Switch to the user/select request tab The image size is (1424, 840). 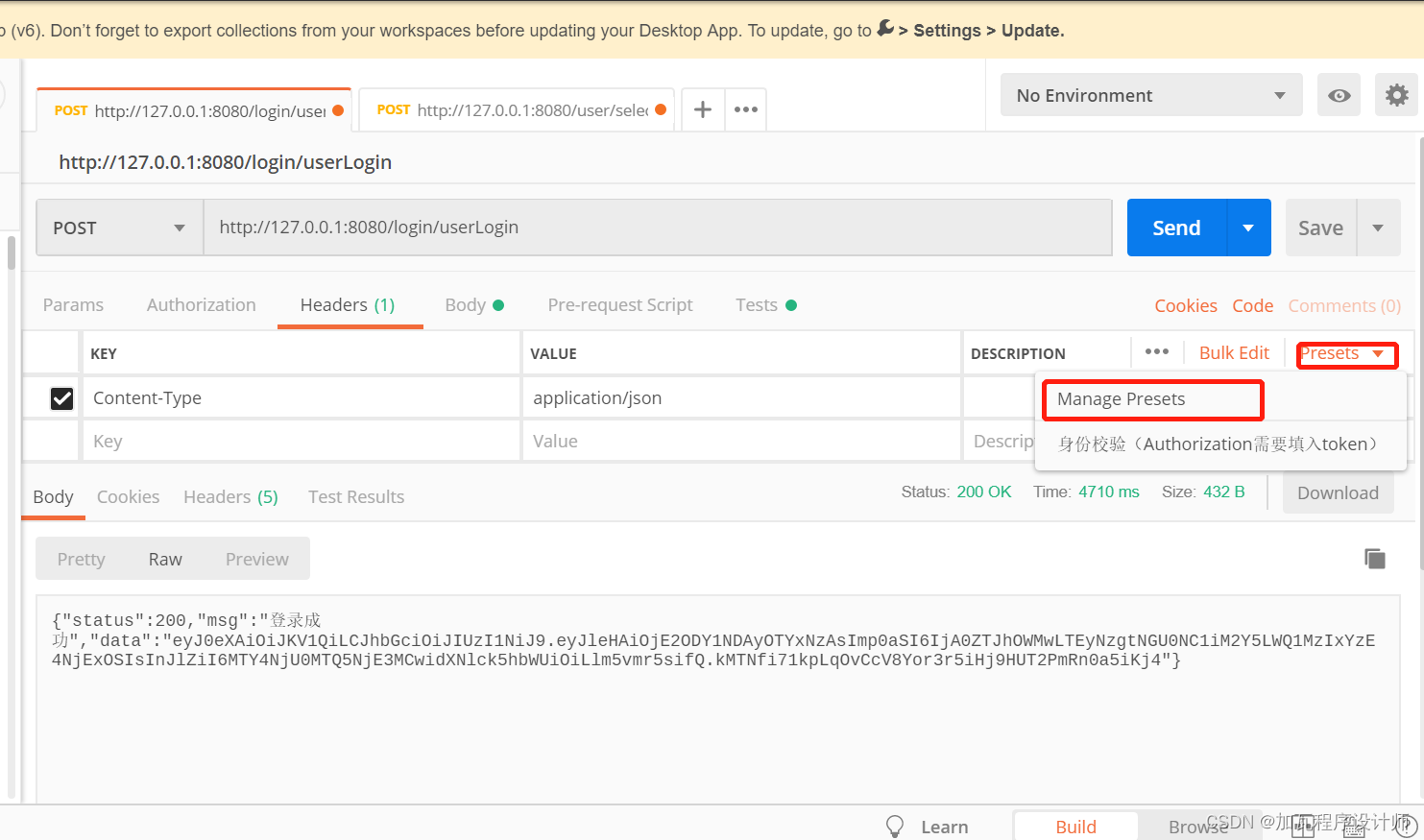tap(517, 110)
